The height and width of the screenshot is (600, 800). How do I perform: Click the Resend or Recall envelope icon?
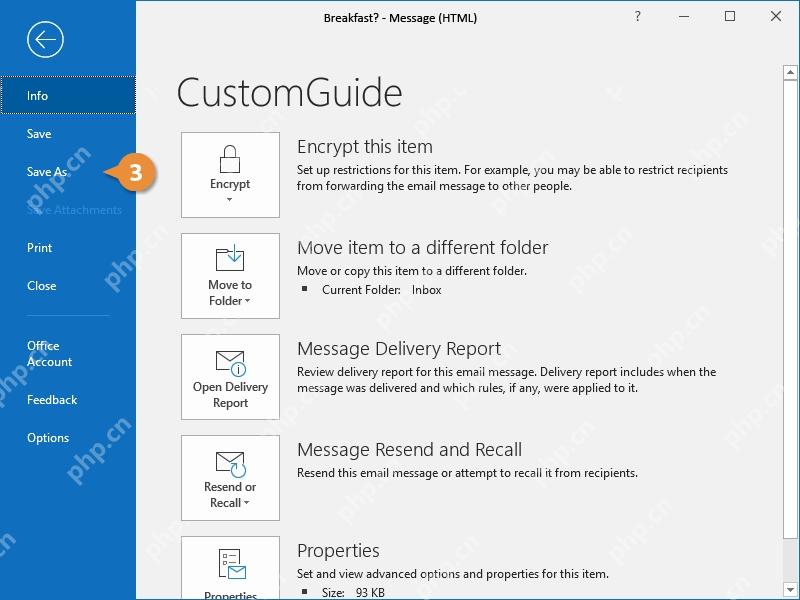point(231,464)
